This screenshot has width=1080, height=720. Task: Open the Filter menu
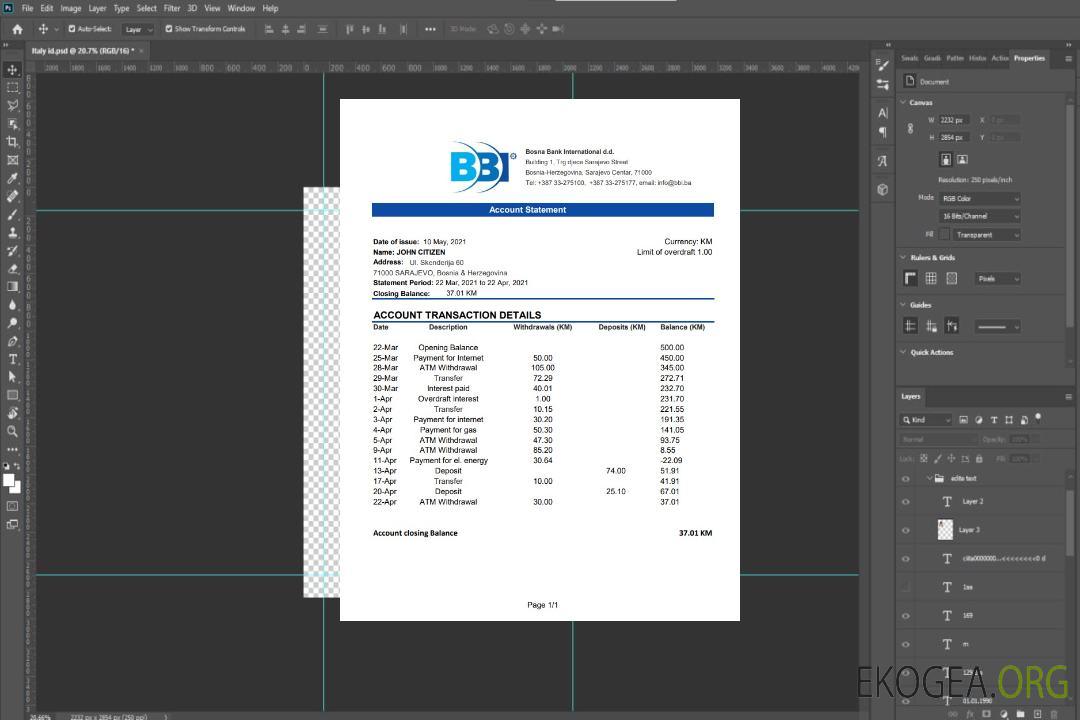[x=172, y=8]
